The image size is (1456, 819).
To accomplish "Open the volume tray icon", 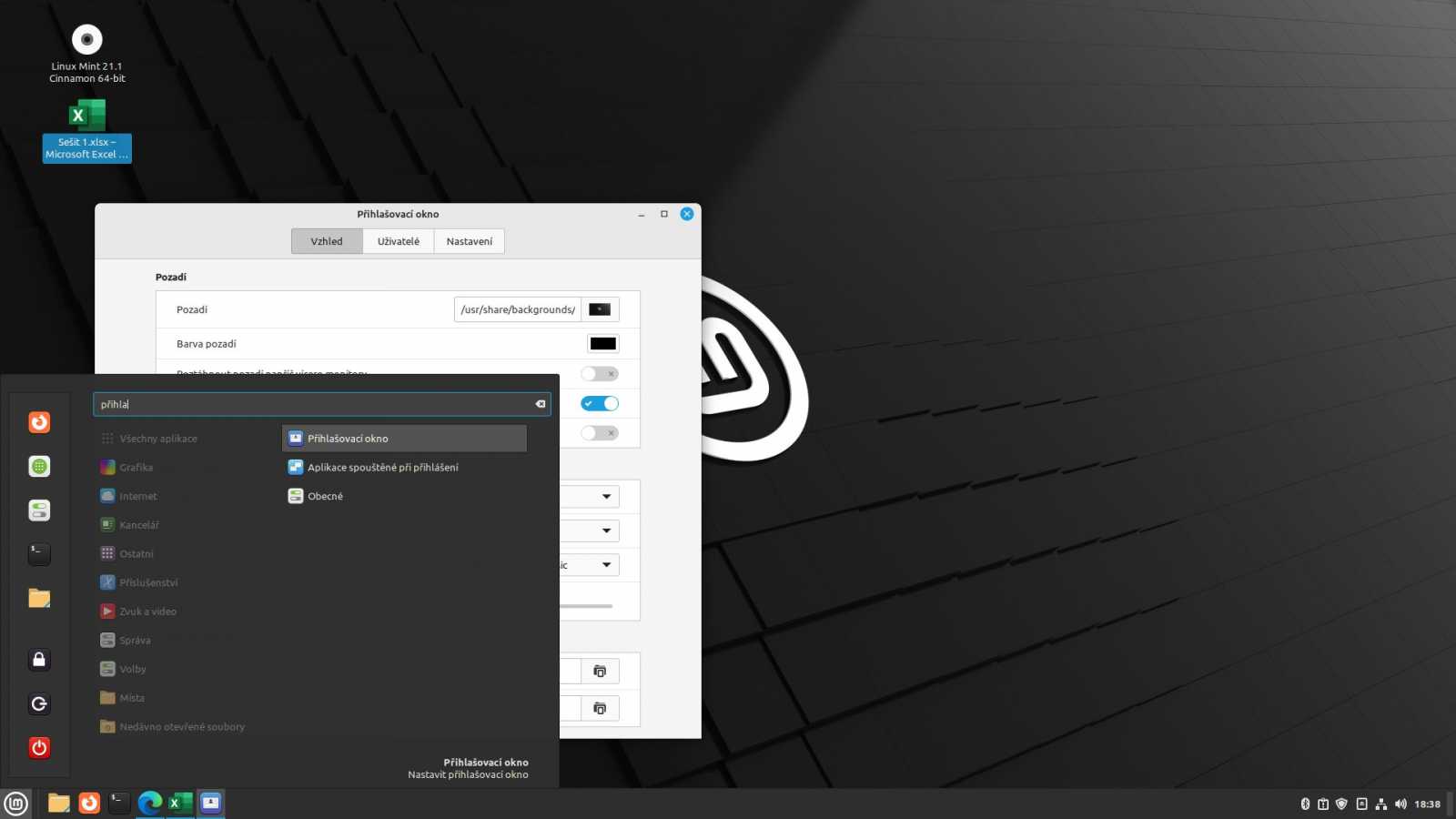I will [1400, 804].
